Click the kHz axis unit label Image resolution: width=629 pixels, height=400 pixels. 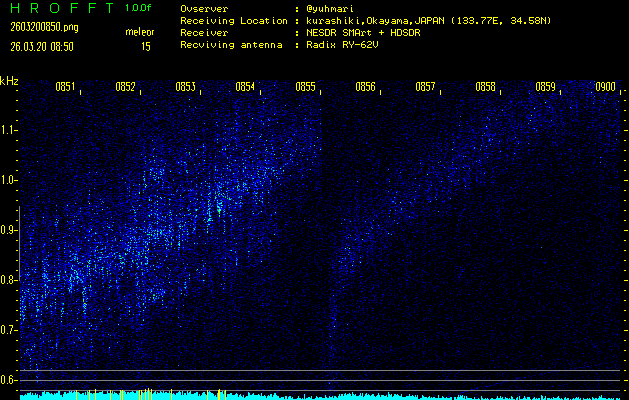[x=9, y=80]
